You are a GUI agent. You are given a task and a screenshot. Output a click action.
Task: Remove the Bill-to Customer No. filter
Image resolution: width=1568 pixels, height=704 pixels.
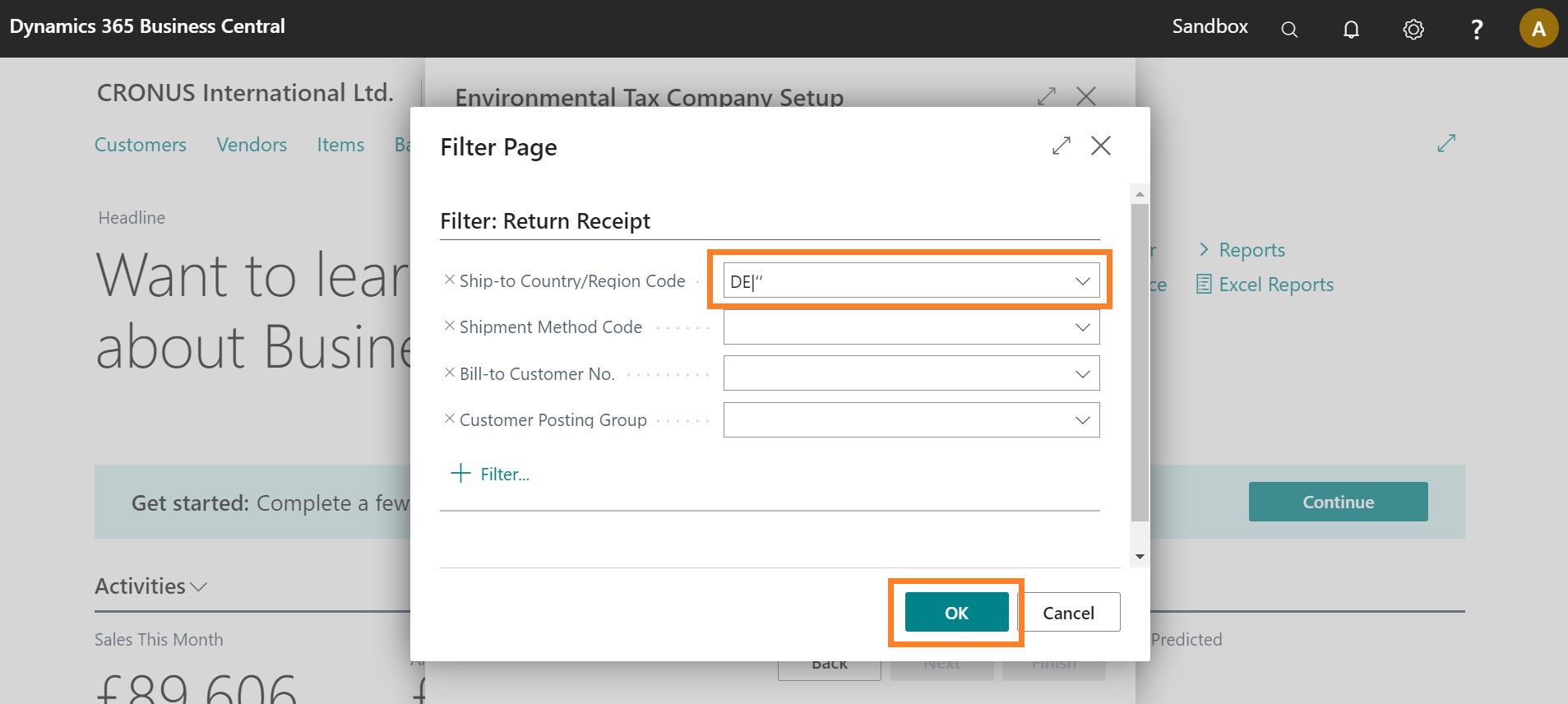449,373
